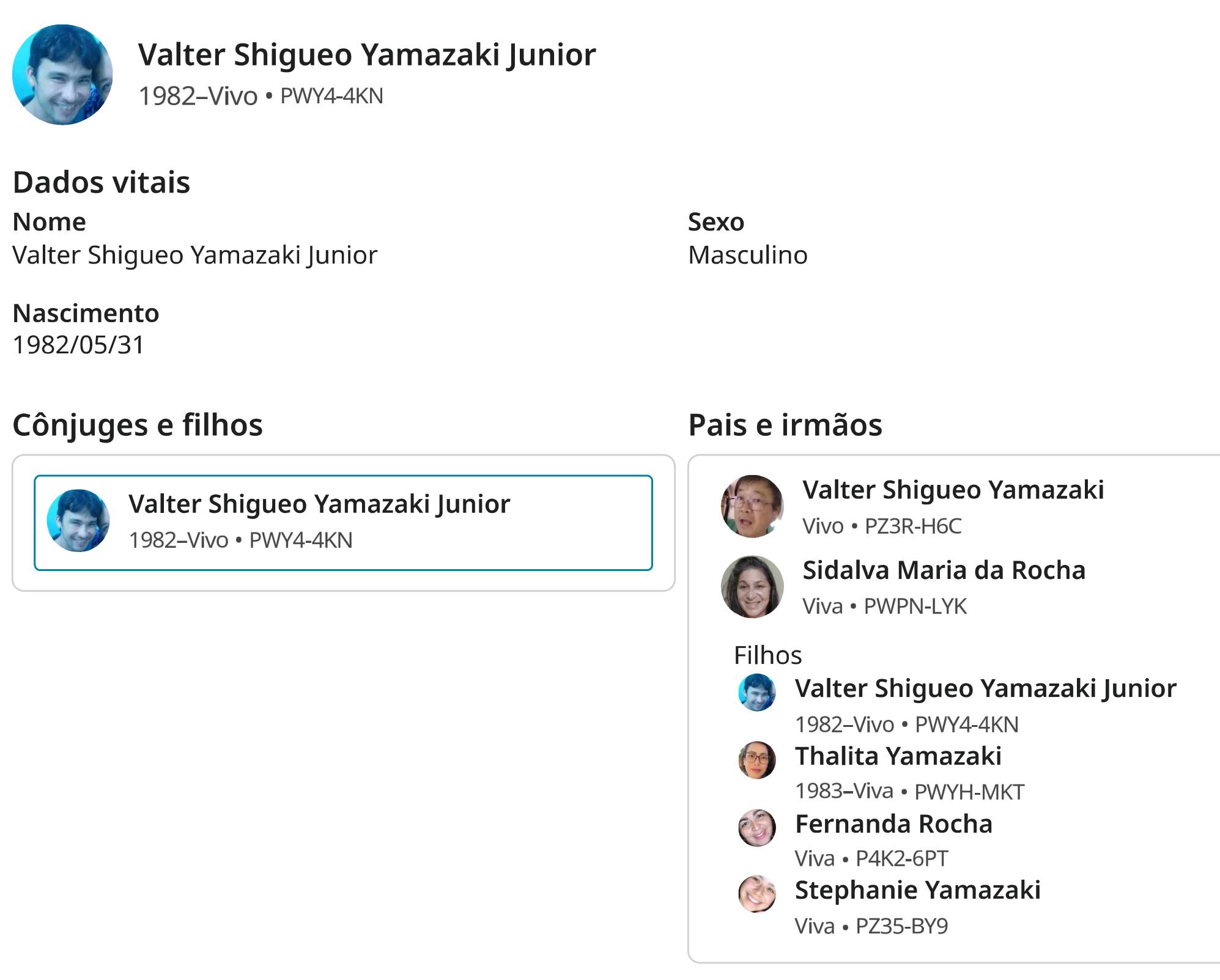Click Stephanie's ID PZ35-BY9
Image resolution: width=1220 pixels, height=980 pixels.
(901, 926)
